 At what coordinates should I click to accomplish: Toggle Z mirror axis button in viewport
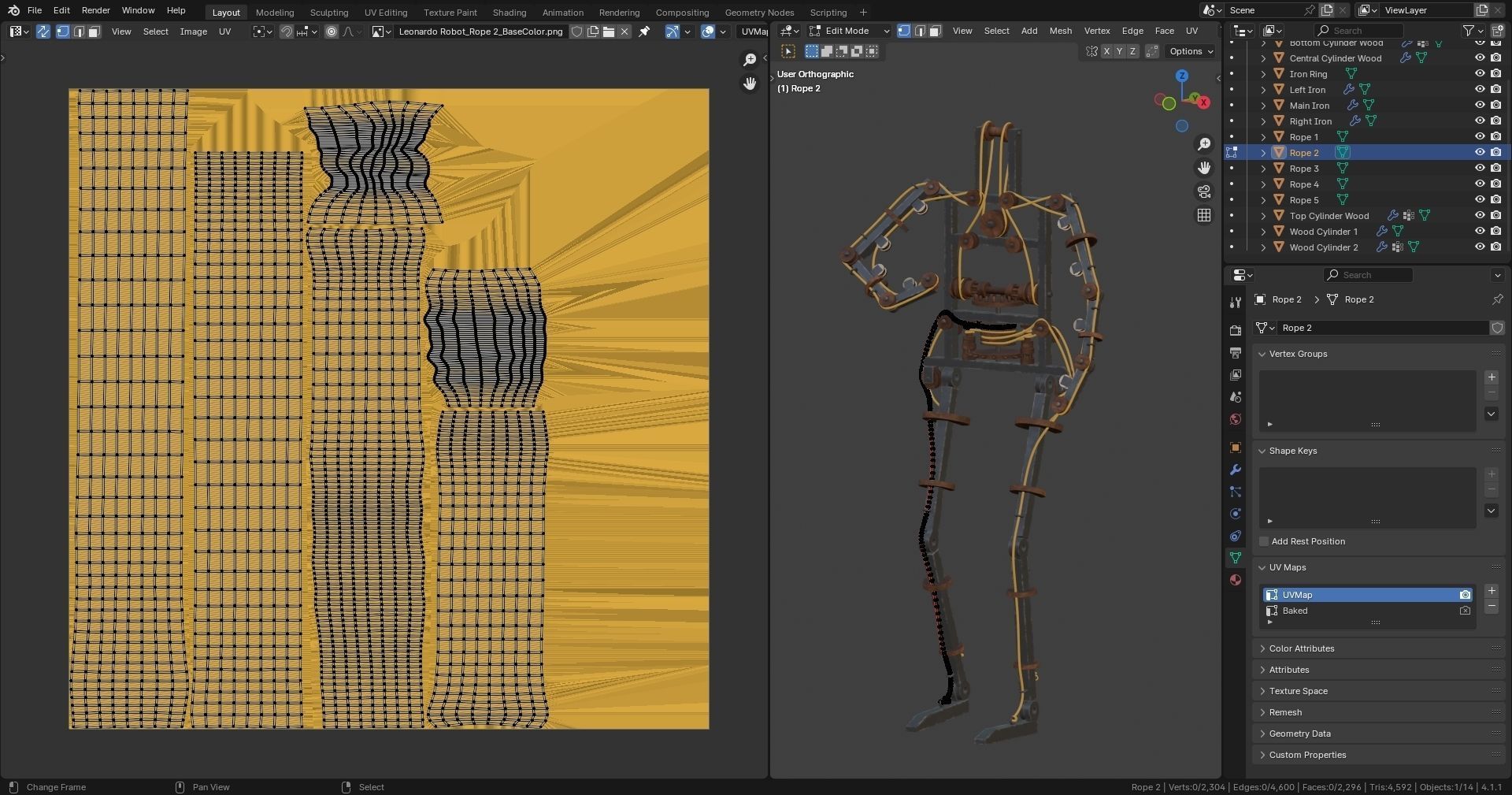[1132, 51]
